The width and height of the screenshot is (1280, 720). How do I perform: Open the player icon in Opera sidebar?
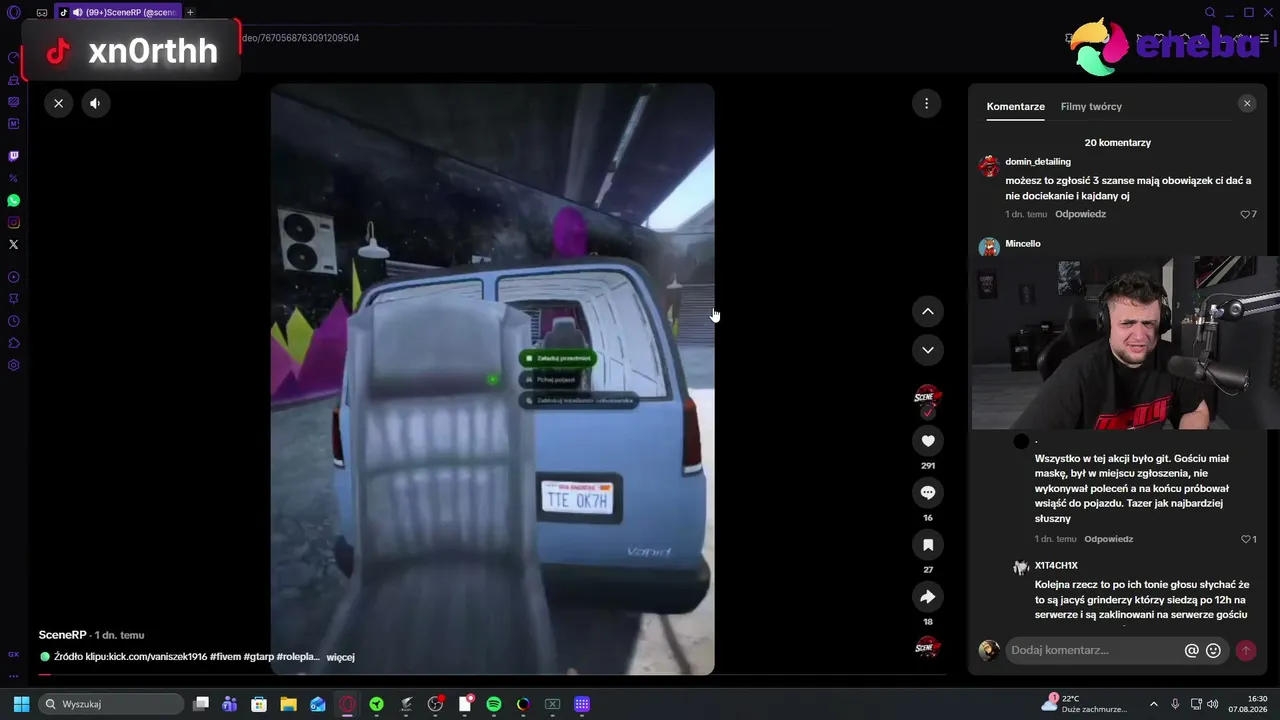(13, 277)
